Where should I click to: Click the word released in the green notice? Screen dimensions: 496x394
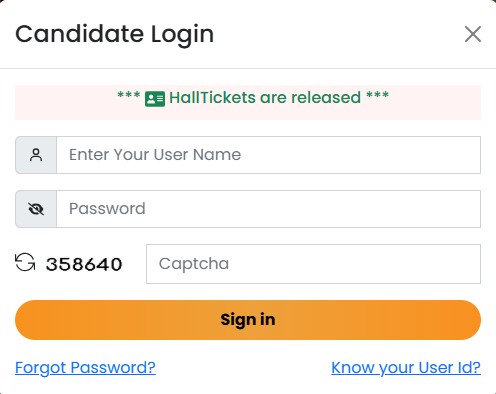326,98
